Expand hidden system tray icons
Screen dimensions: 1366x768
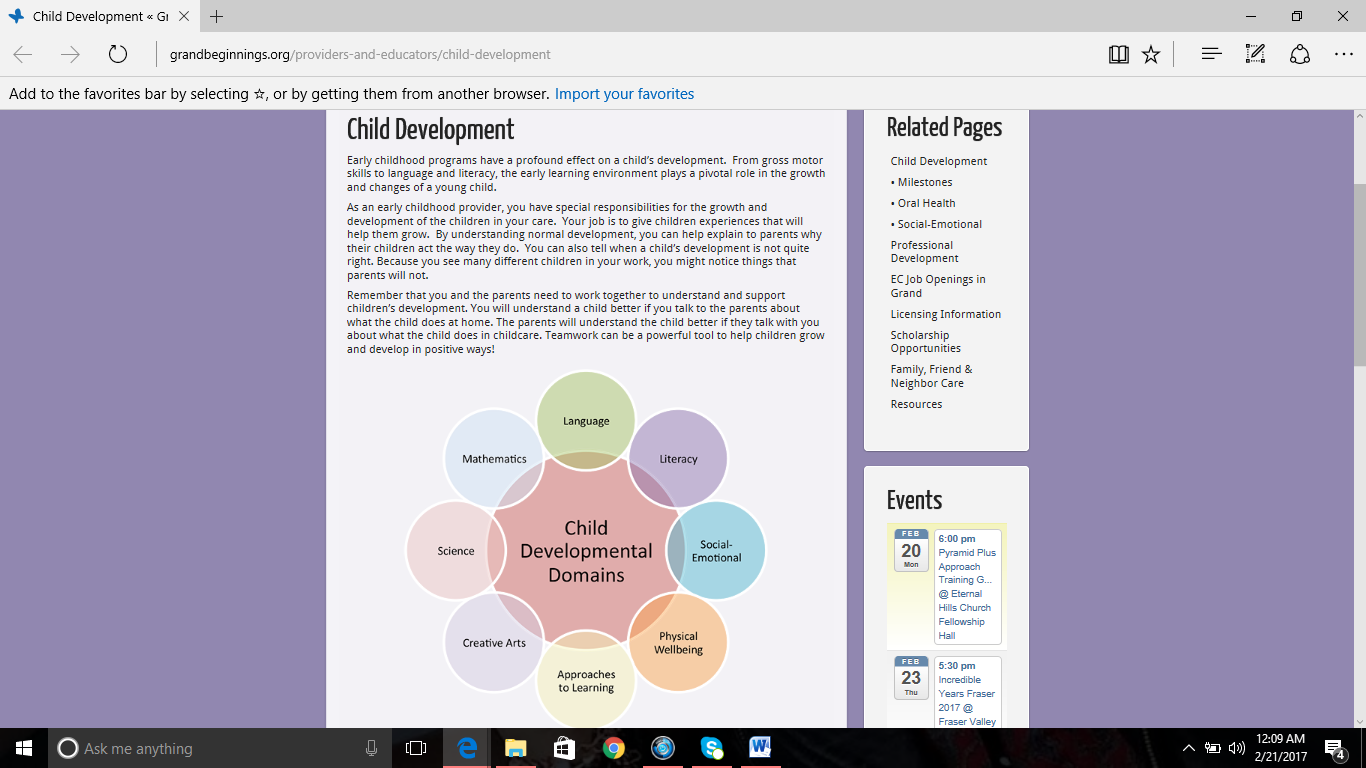(x=1189, y=746)
